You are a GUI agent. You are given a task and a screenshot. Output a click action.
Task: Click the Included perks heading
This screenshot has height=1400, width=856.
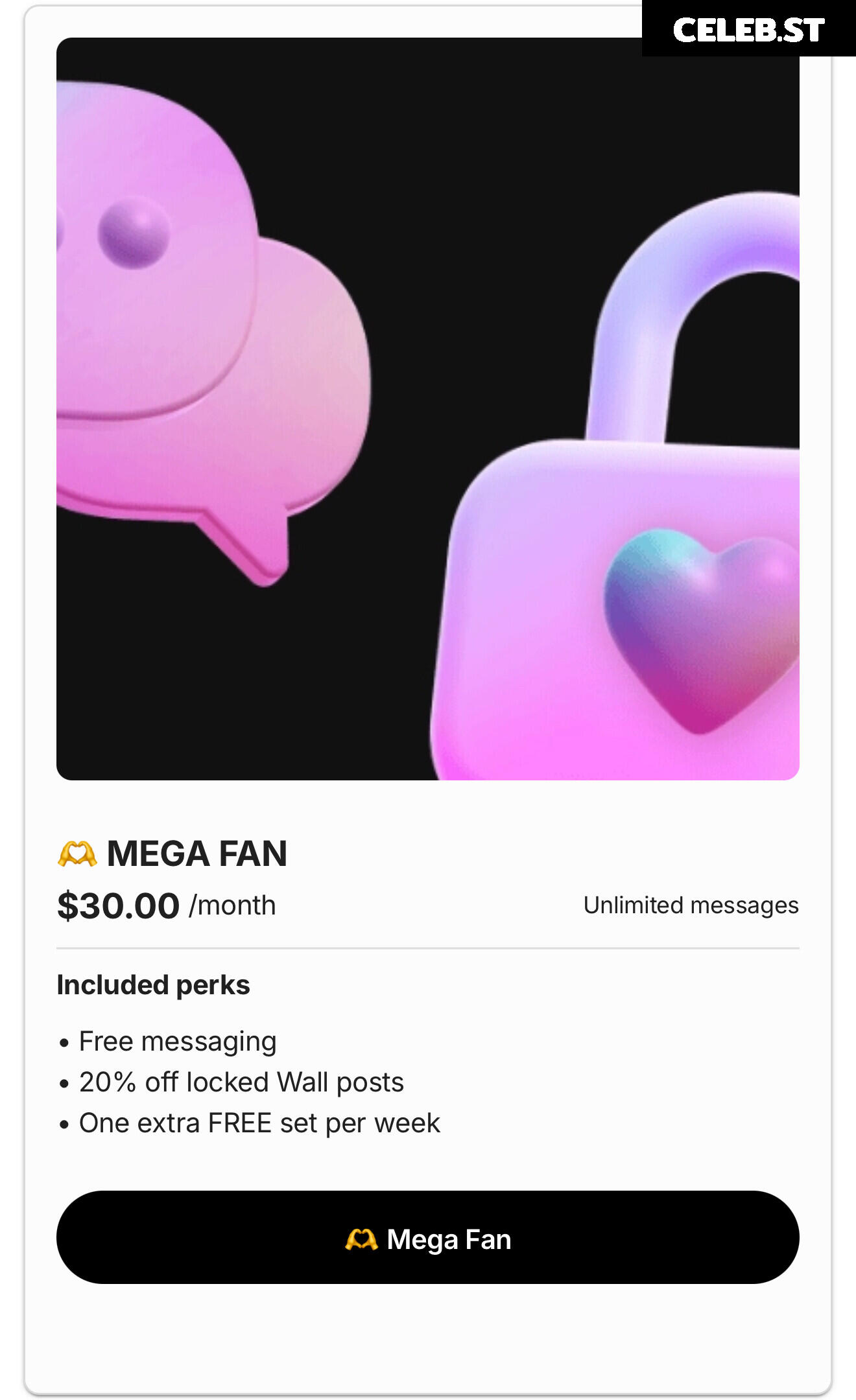[x=153, y=985]
